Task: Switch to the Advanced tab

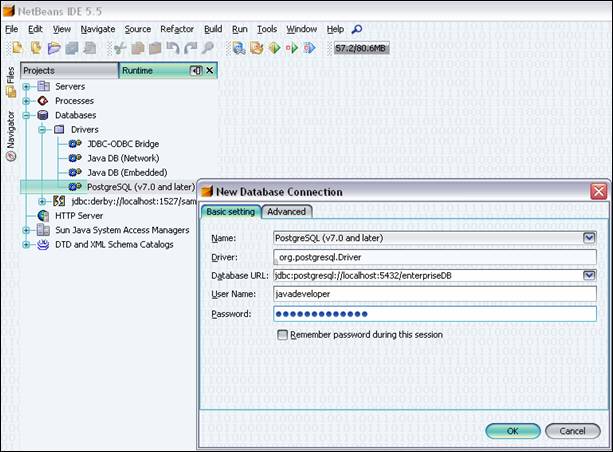Action: click(x=287, y=212)
